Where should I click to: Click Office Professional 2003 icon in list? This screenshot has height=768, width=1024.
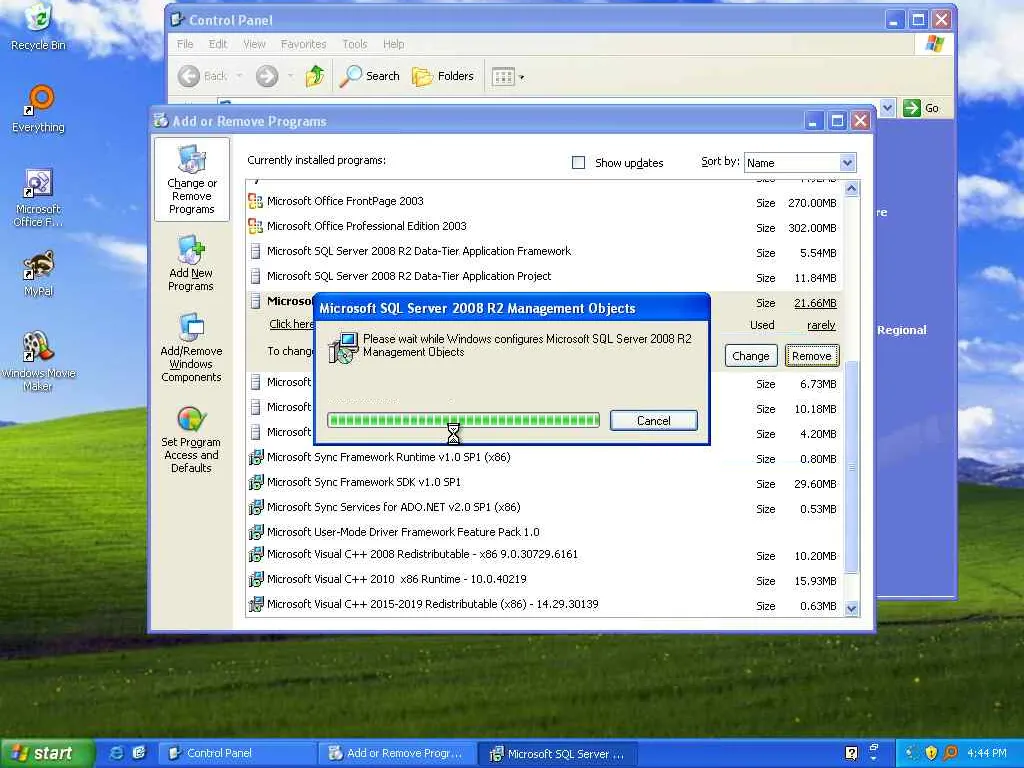pos(255,227)
